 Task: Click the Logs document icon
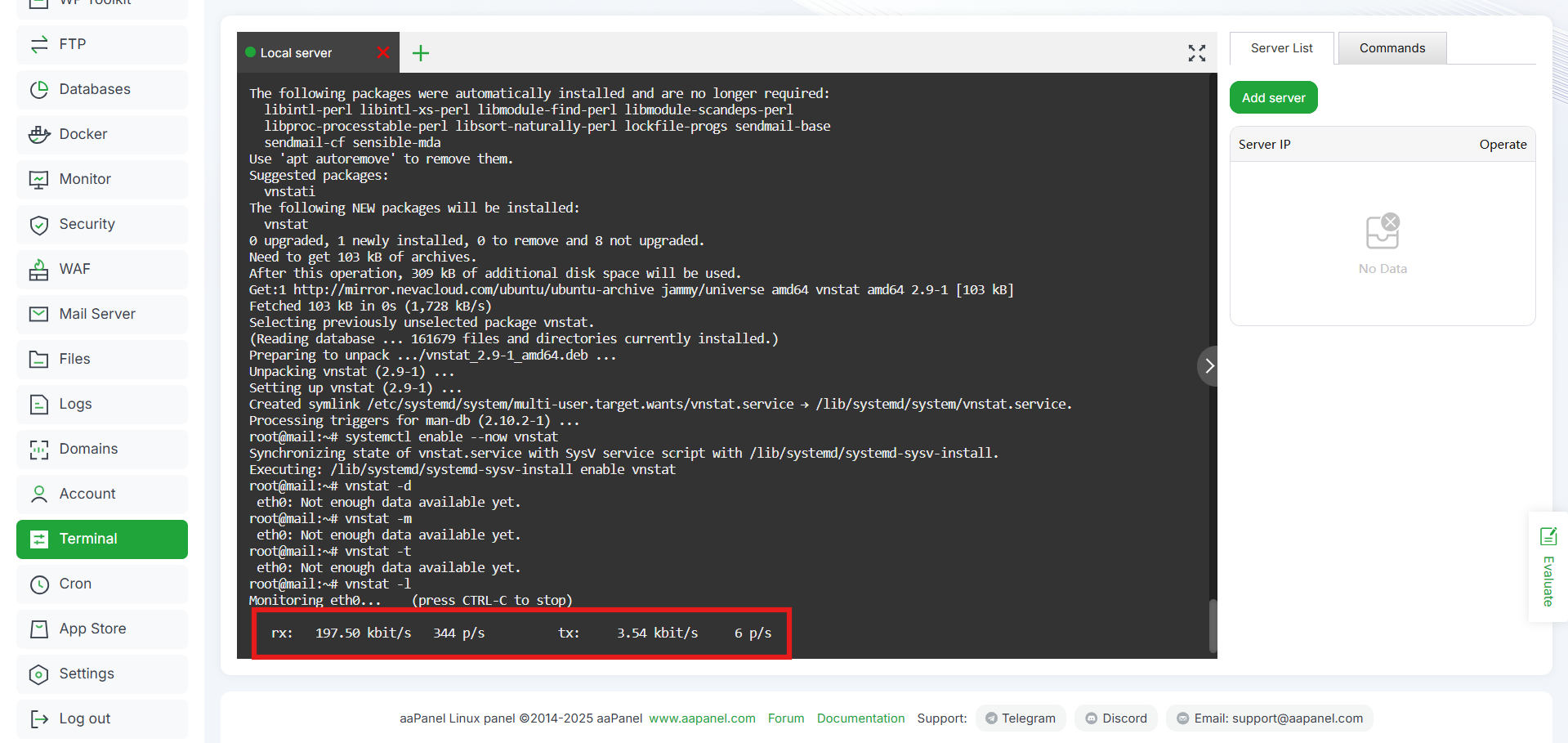[39, 404]
